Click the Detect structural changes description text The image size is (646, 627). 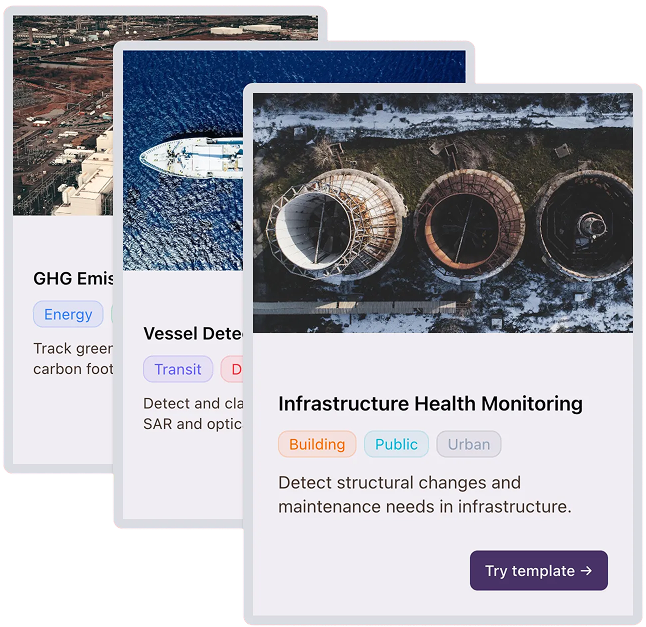pos(425,494)
